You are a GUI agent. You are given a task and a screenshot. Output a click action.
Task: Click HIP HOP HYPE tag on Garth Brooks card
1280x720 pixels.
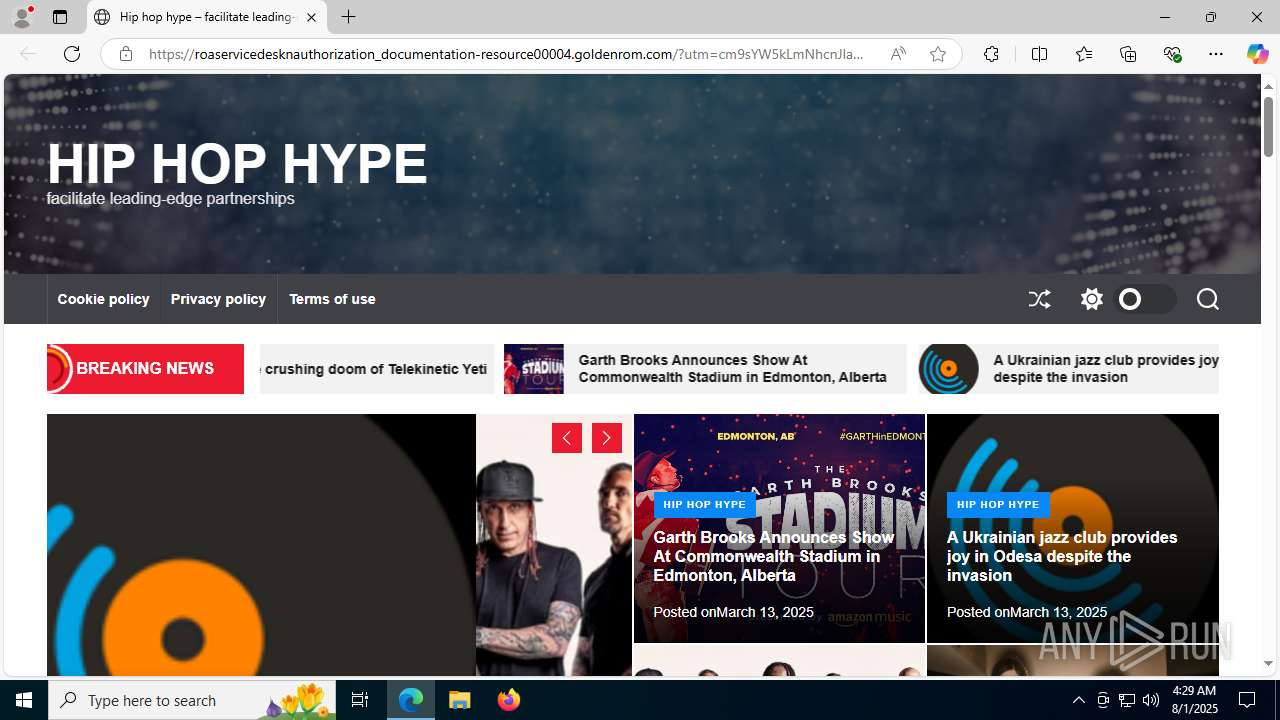(x=704, y=505)
